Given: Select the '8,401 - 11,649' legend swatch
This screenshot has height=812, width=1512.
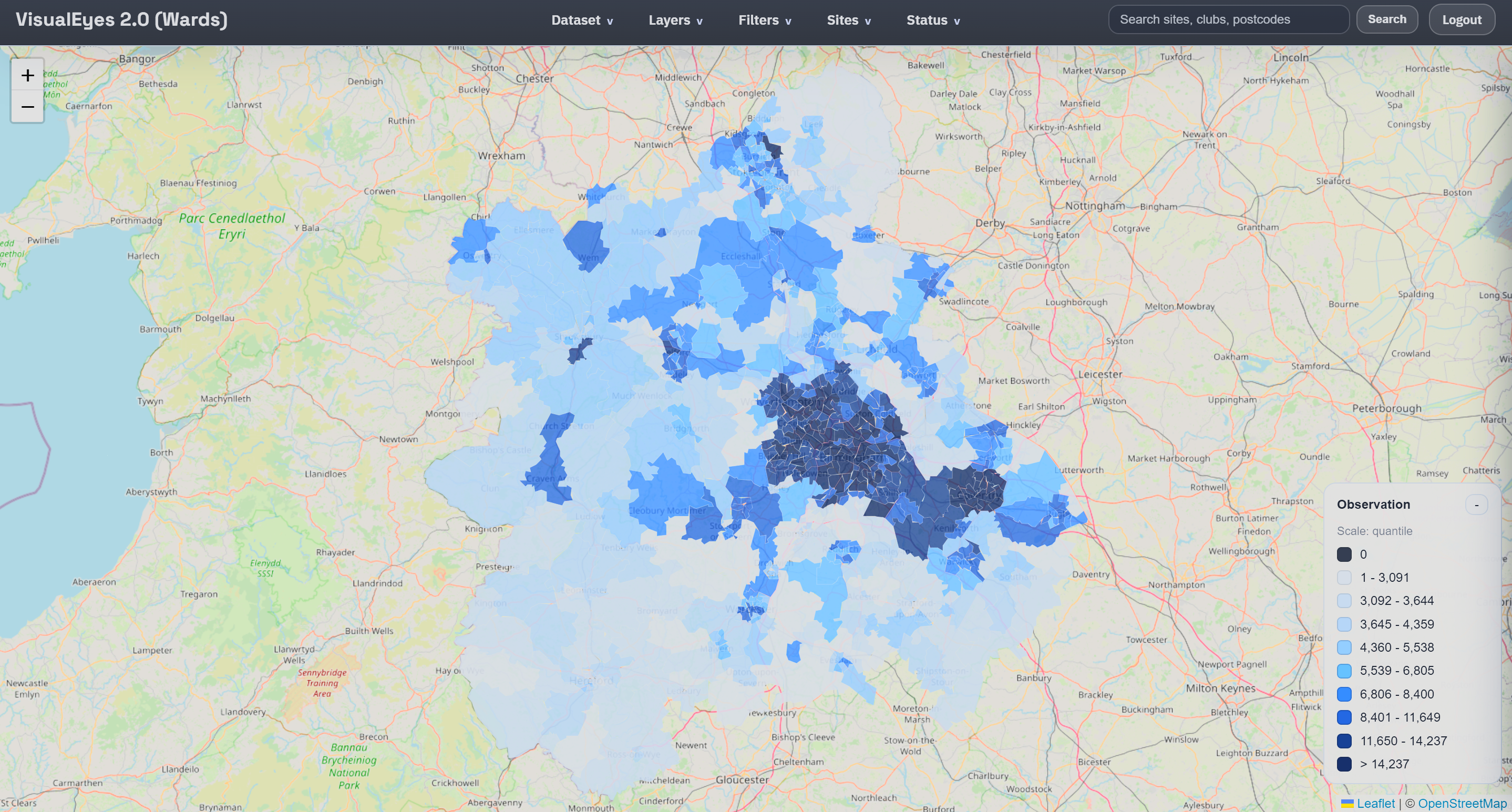Looking at the screenshot, I should 1345,717.
